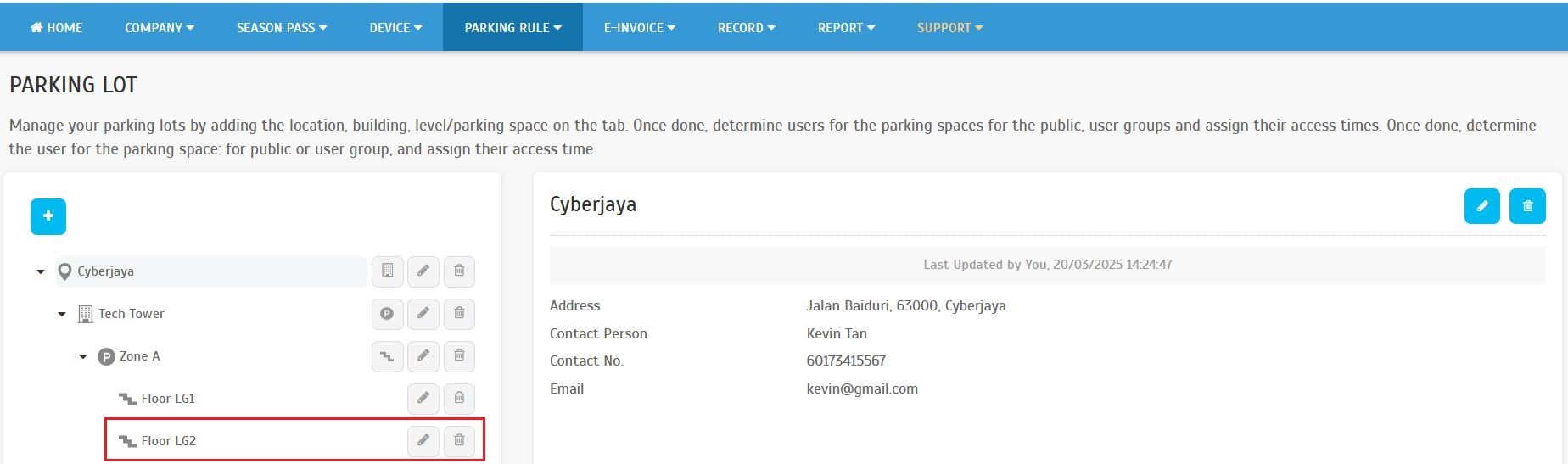
Task: Select Floor LG1 in the tree
Action: click(x=167, y=399)
